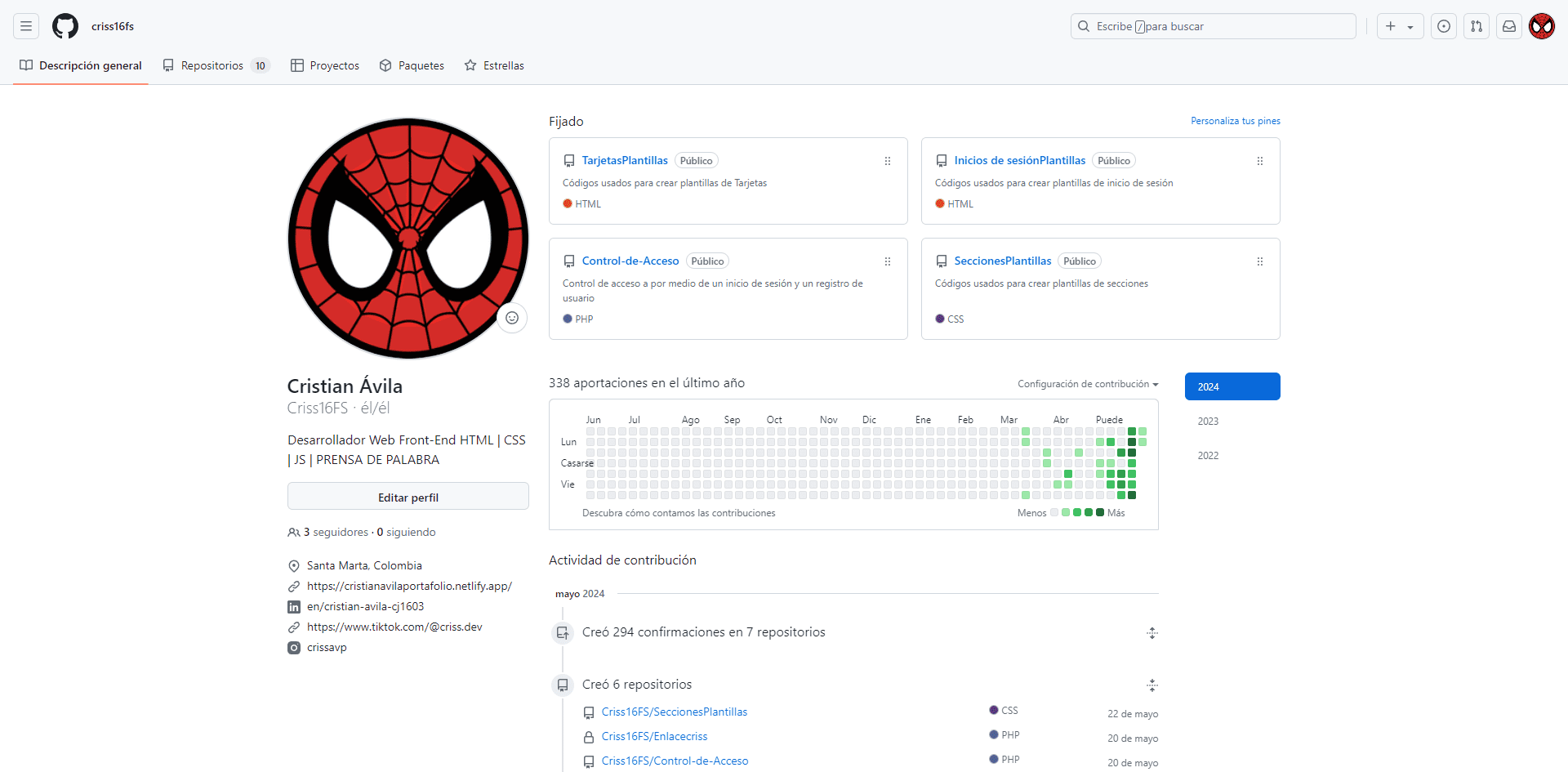Open the LinkedIn en/cristian-avila-cj1603 link
The height and width of the screenshot is (772, 1568).
click(x=365, y=606)
